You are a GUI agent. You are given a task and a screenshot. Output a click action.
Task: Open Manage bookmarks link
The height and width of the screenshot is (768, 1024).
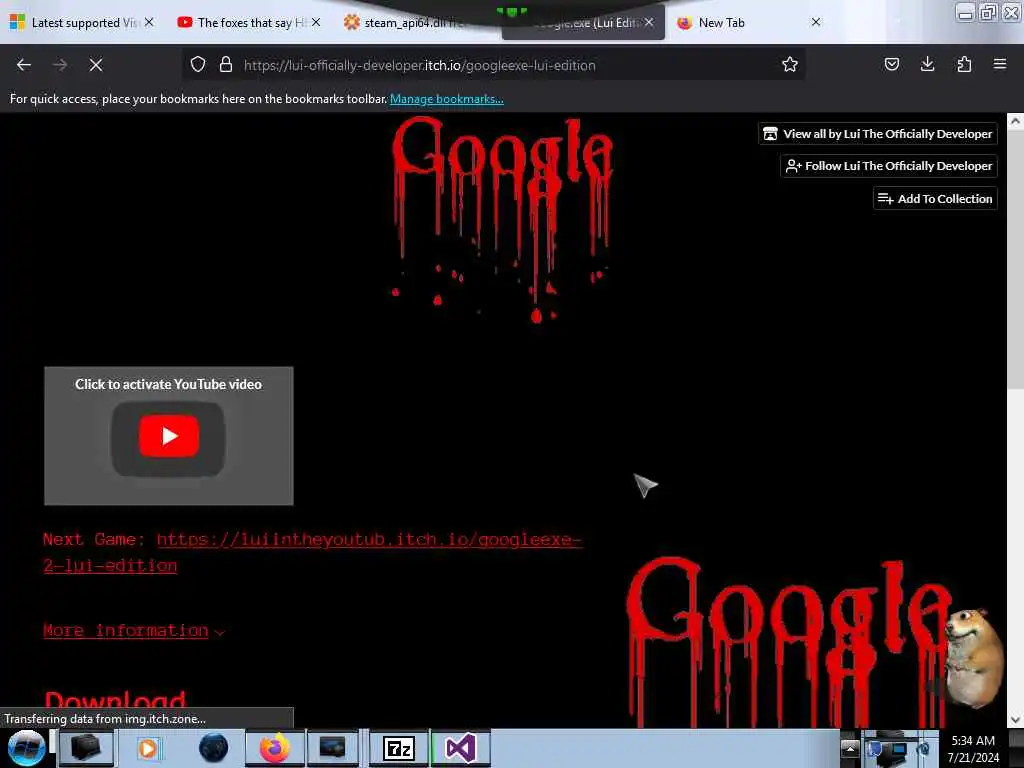pos(447,99)
